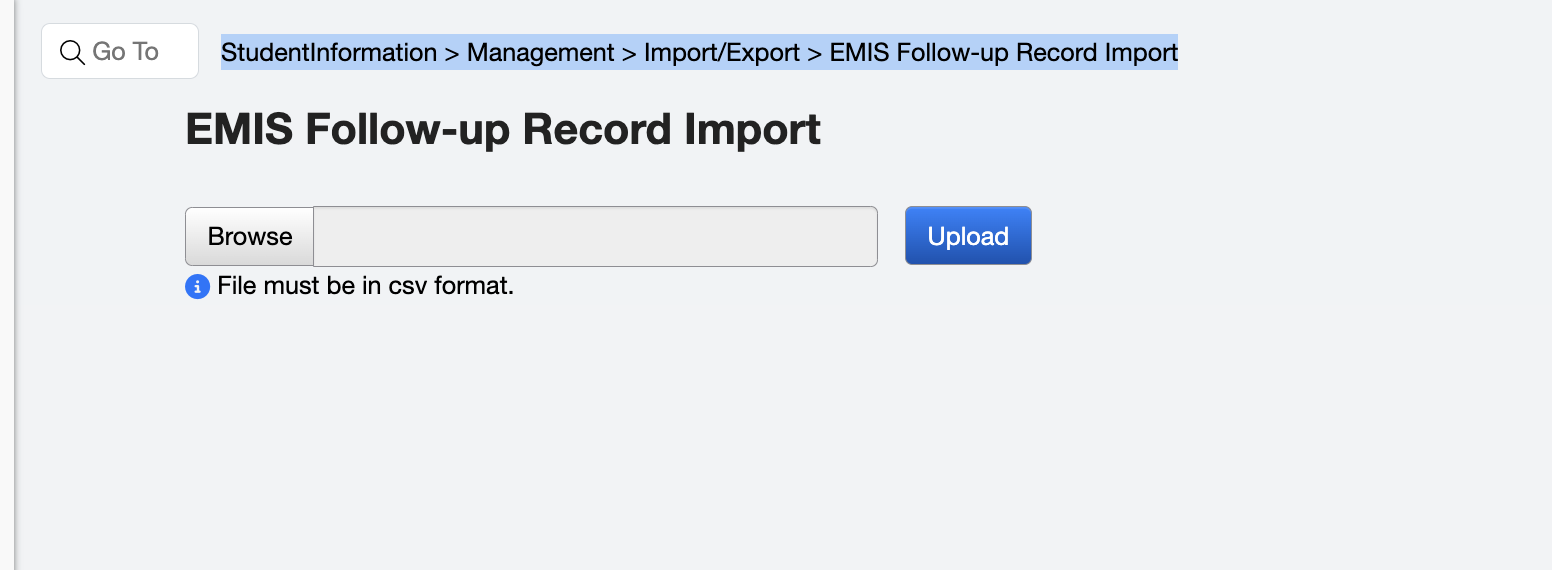This screenshot has width=1552, height=570.
Task: Click the empty file path field
Action: (x=595, y=237)
